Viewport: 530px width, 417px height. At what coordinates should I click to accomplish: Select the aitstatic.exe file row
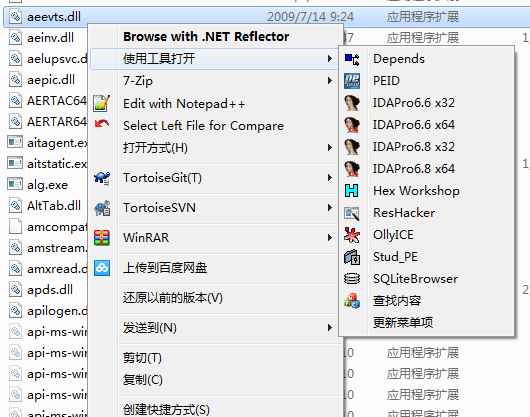(47, 164)
